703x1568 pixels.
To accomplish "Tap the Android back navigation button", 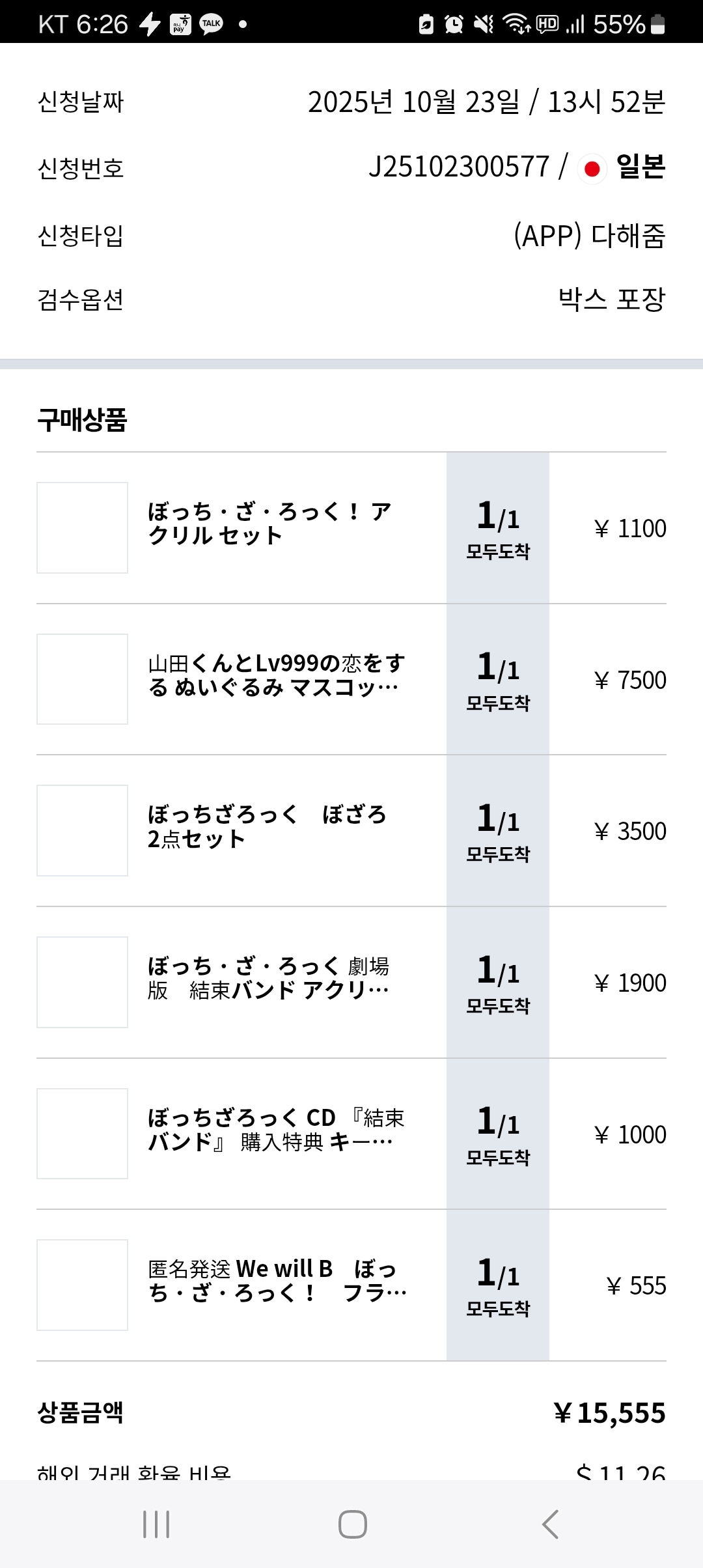I will [x=550, y=1524].
